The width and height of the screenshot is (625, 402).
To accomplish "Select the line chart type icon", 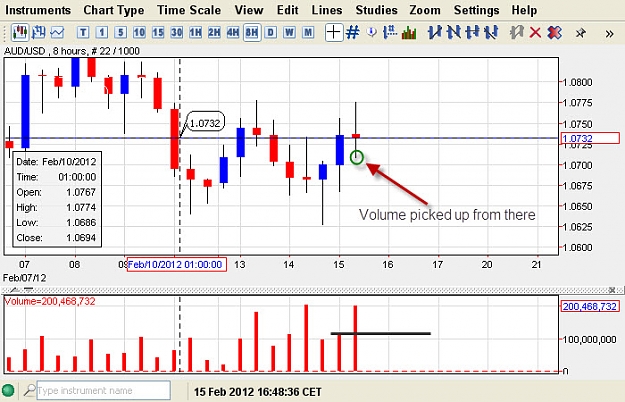I will [x=57, y=33].
